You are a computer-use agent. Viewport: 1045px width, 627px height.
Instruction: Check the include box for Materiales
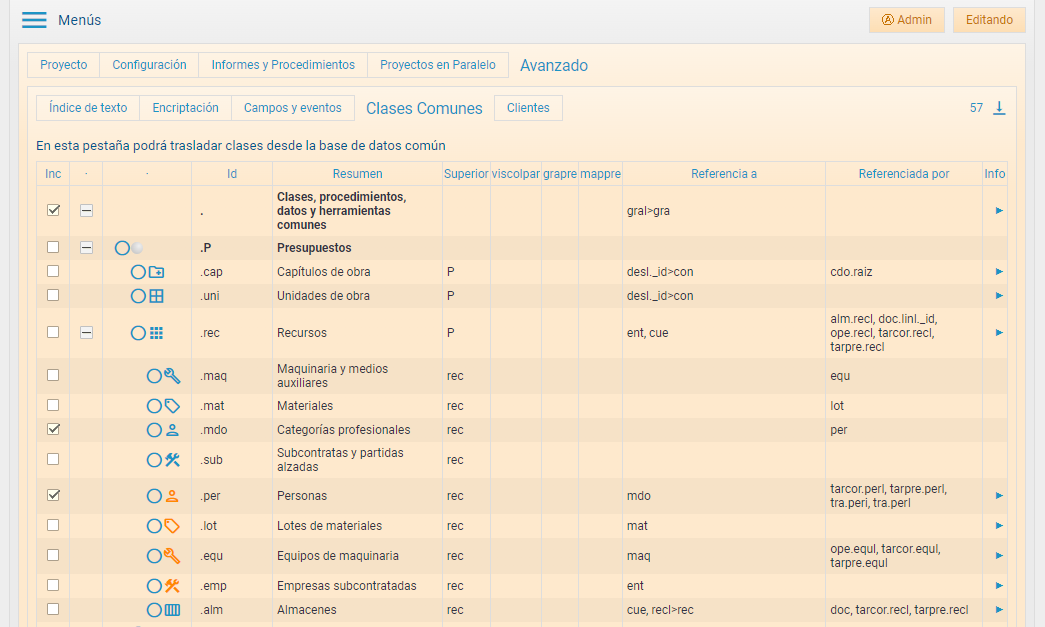[53, 405]
